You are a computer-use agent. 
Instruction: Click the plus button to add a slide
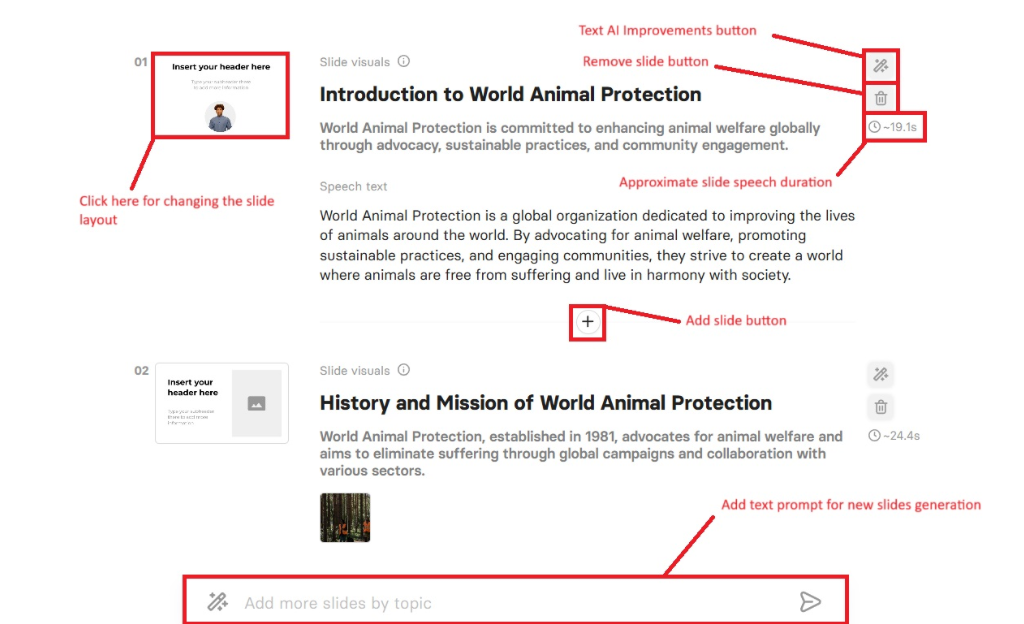point(588,322)
